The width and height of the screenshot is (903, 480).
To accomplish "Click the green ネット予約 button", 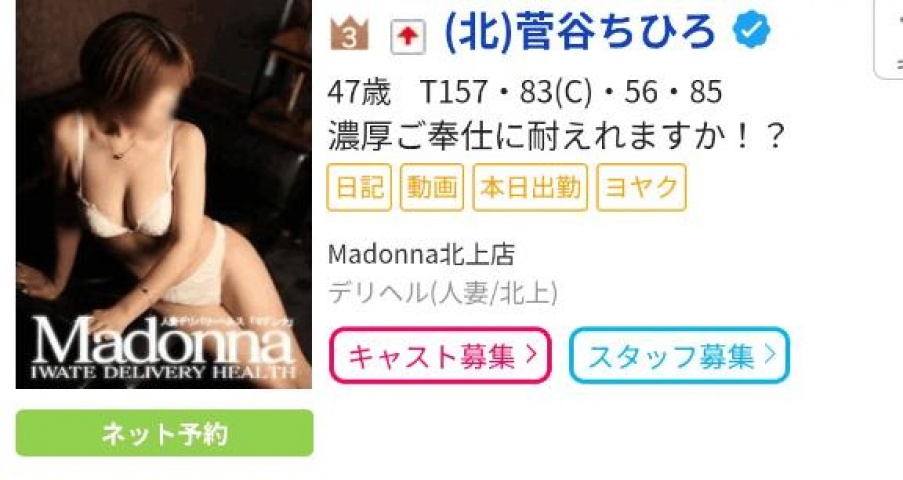I will [165, 433].
